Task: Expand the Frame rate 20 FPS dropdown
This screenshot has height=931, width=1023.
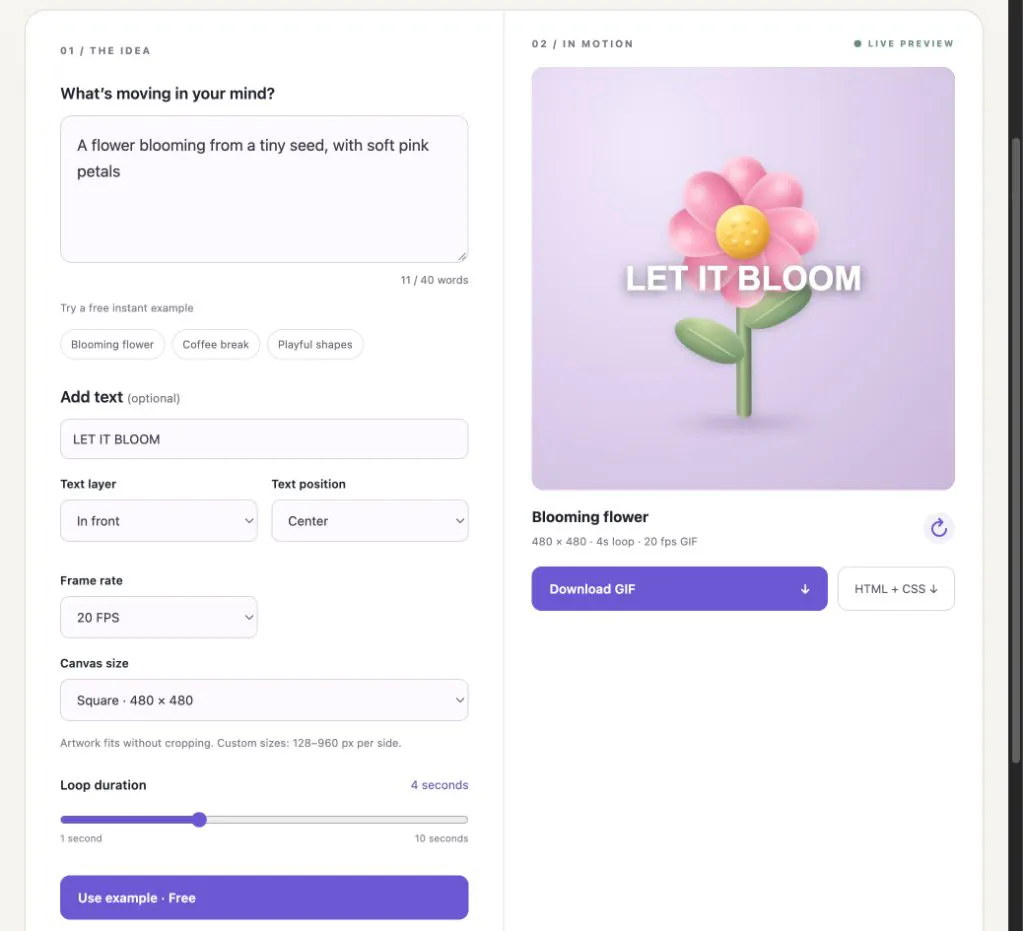Action: [159, 617]
